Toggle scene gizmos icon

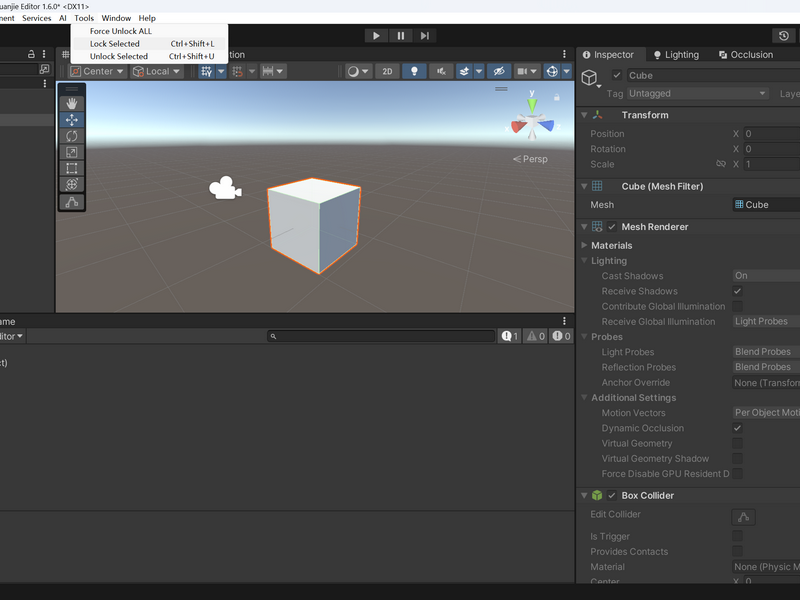point(552,71)
